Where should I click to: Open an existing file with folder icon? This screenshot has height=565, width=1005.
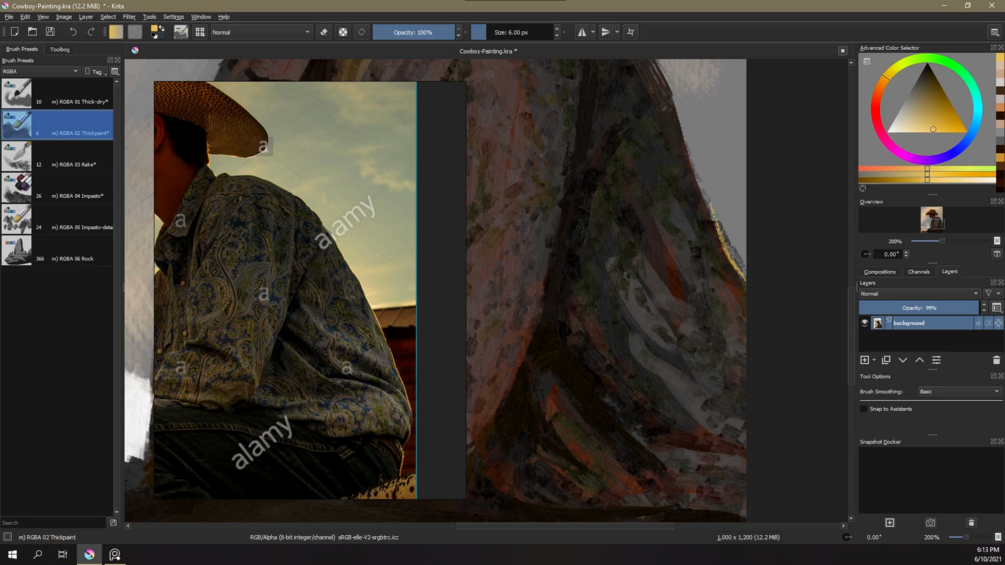[x=32, y=31]
